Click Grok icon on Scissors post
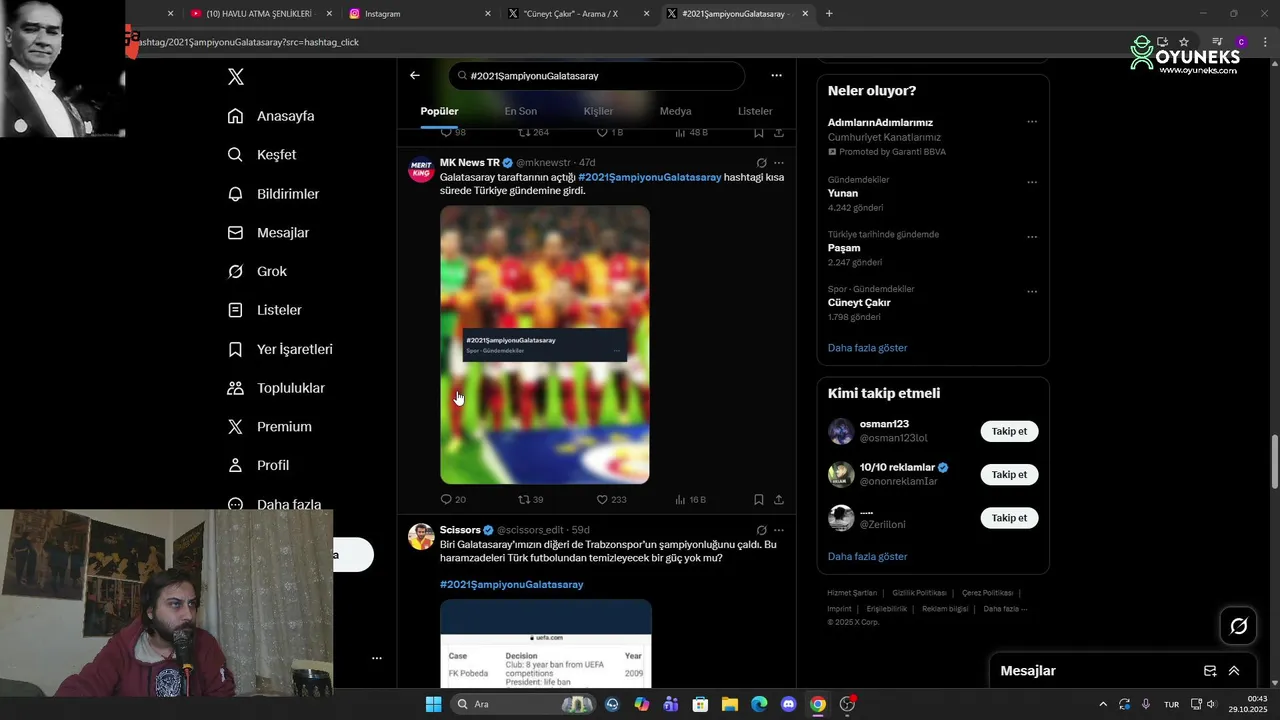1280x720 pixels. (x=761, y=530)
